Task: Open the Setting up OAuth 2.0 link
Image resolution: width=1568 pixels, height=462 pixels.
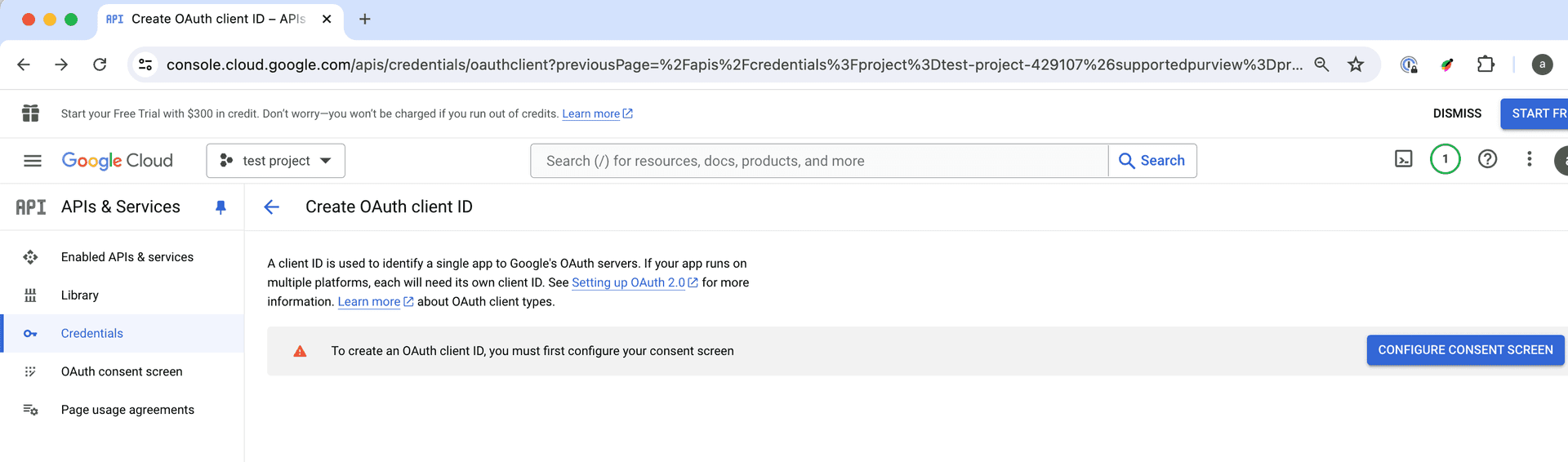Action: [x=635, y=282]
